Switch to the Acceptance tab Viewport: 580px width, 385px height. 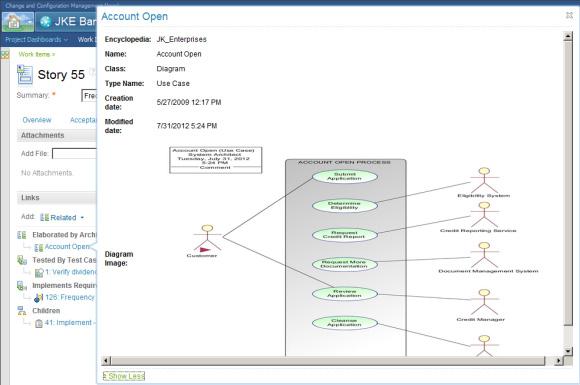(x=83, y=120)
